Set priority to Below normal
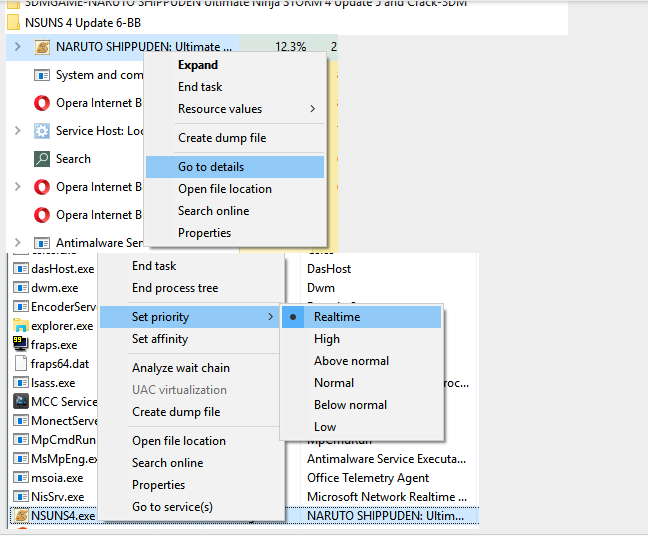Image resolution: width=648 pixels, height=536 pixels. pyautogui.click(x=361, y=405)
